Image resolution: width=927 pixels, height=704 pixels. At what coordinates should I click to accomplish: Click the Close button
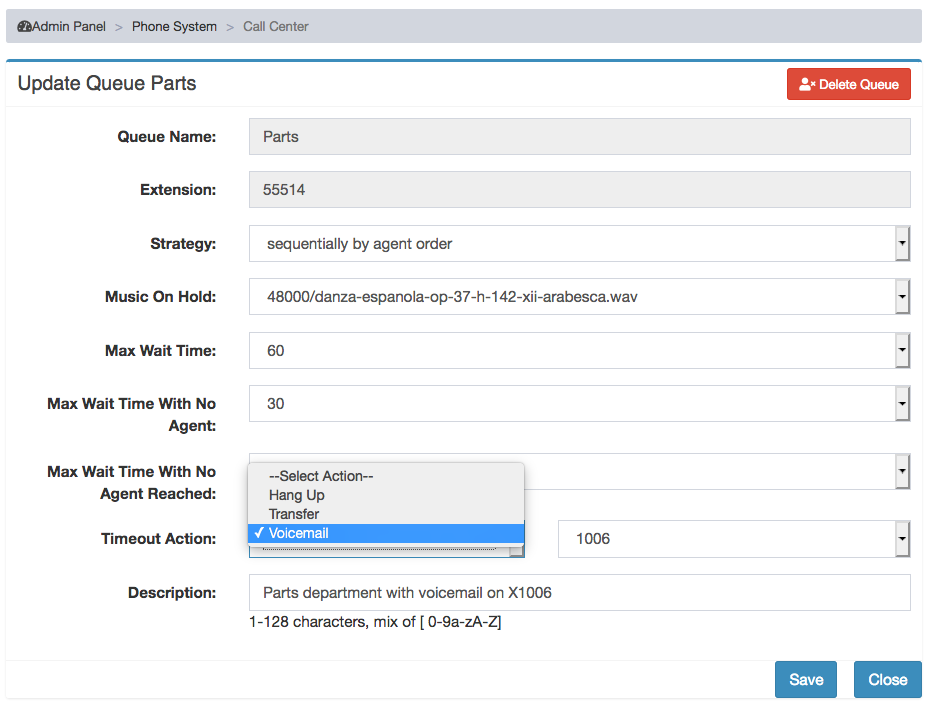pyautogui.click(x=887, y=680)
